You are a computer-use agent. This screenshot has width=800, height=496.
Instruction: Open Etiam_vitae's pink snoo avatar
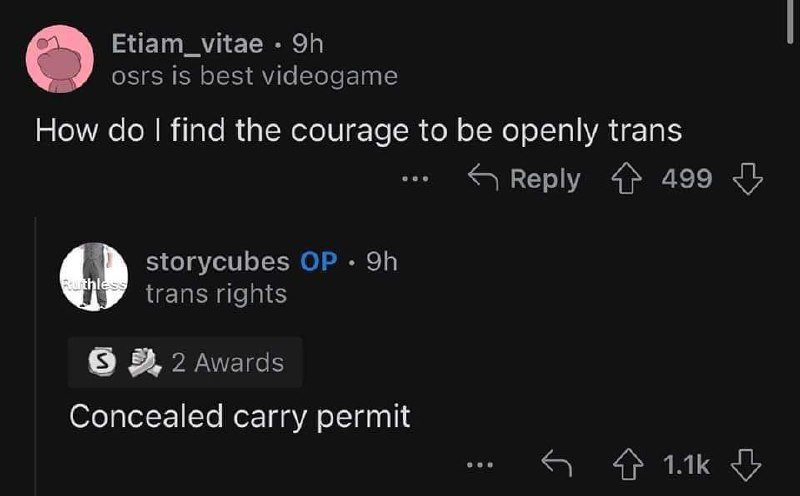[x=60, y=59]
